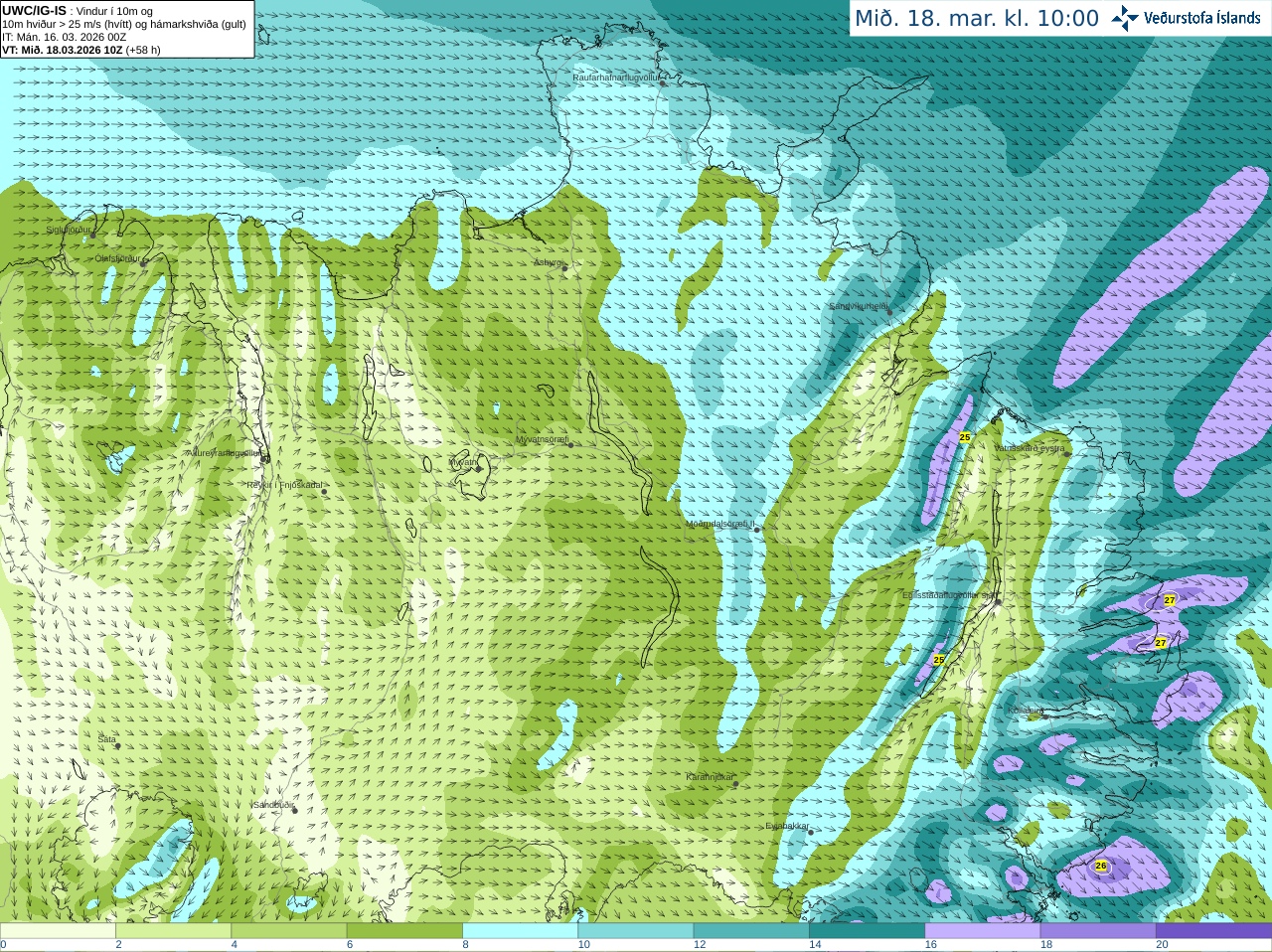
Task: Click the 18–20 m/s legend color
Action: coord(1098,930)
